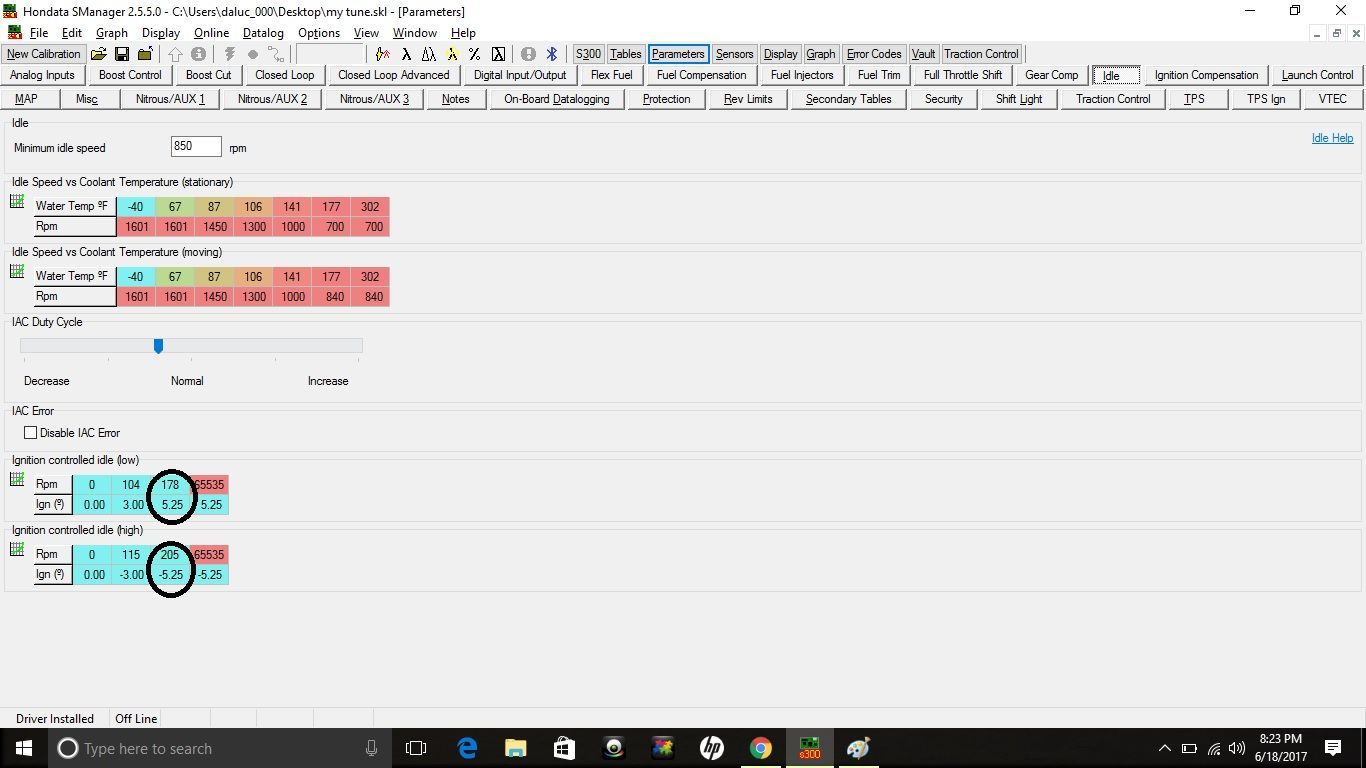The width and height of the screenshot is (1366, 768).
Task: Open graph icon beside stationary idle speed table
Action: coord(17,202)
